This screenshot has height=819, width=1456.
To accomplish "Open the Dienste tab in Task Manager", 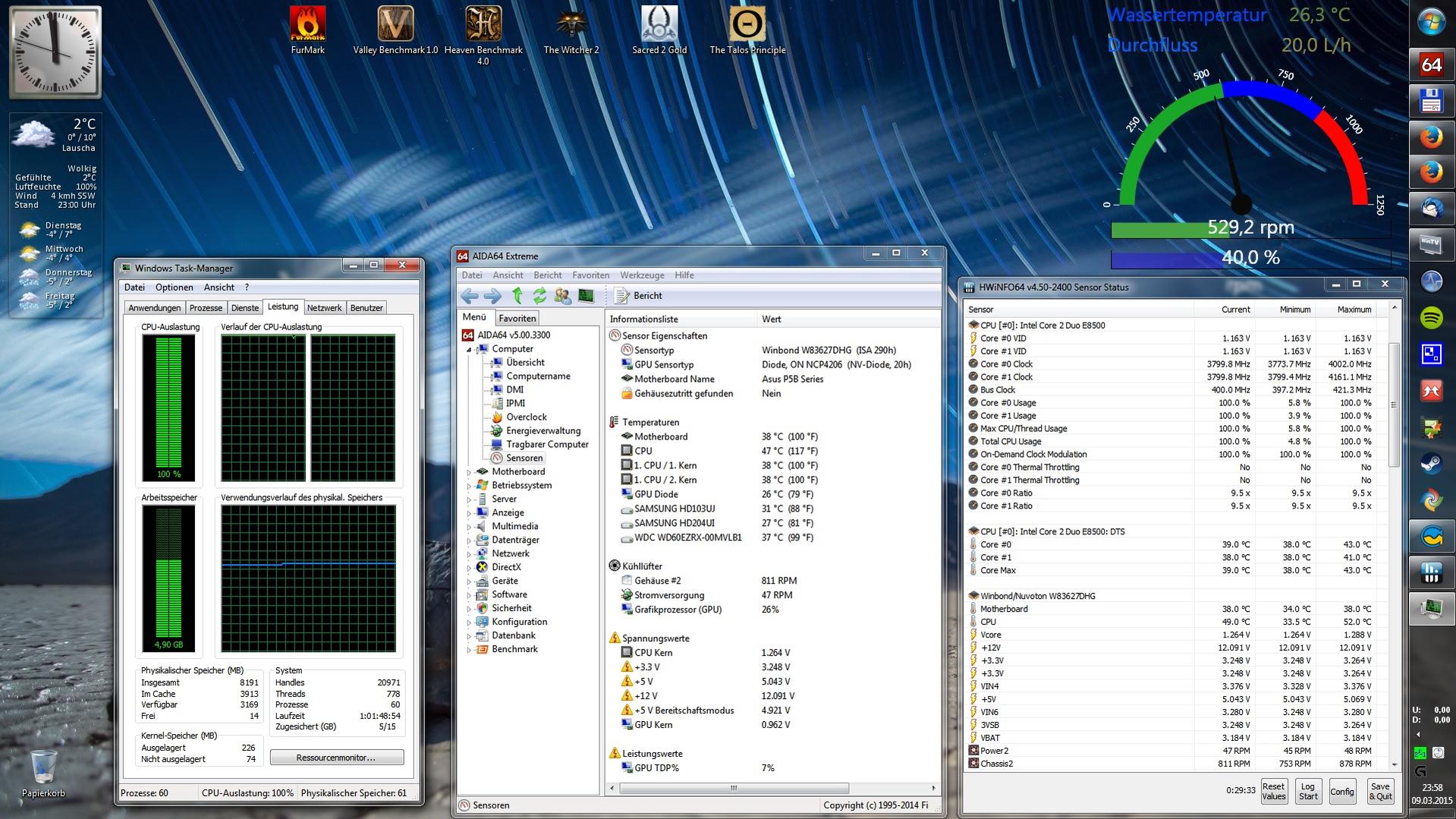I will (x=245, y=308).
